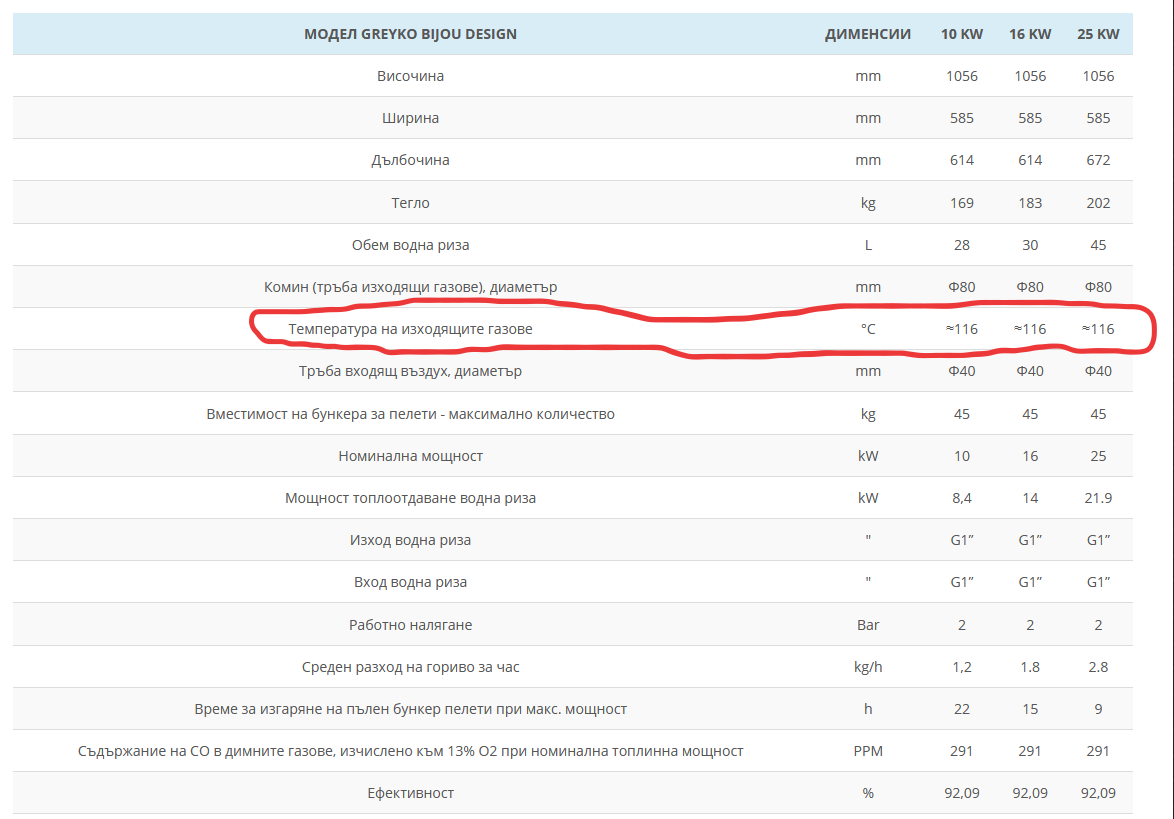Click the burn time value 9
This screenshot has width=1174, height=819.
coord(1098,708)
